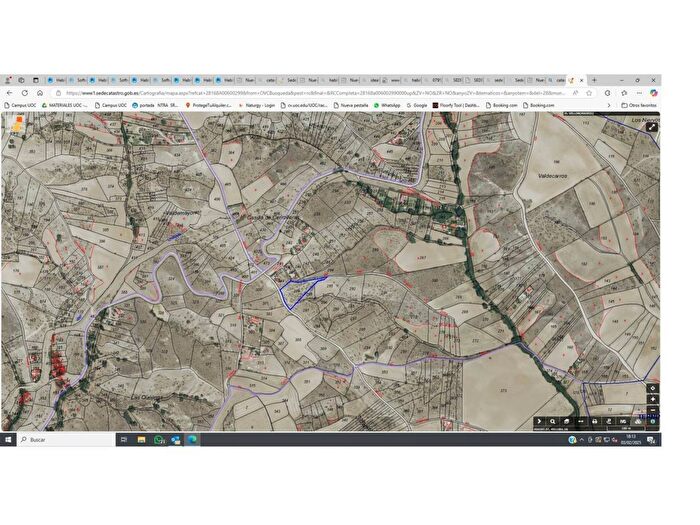
Task: Click the print map icon
Action: pyautogui.click(x=595, y=421)
